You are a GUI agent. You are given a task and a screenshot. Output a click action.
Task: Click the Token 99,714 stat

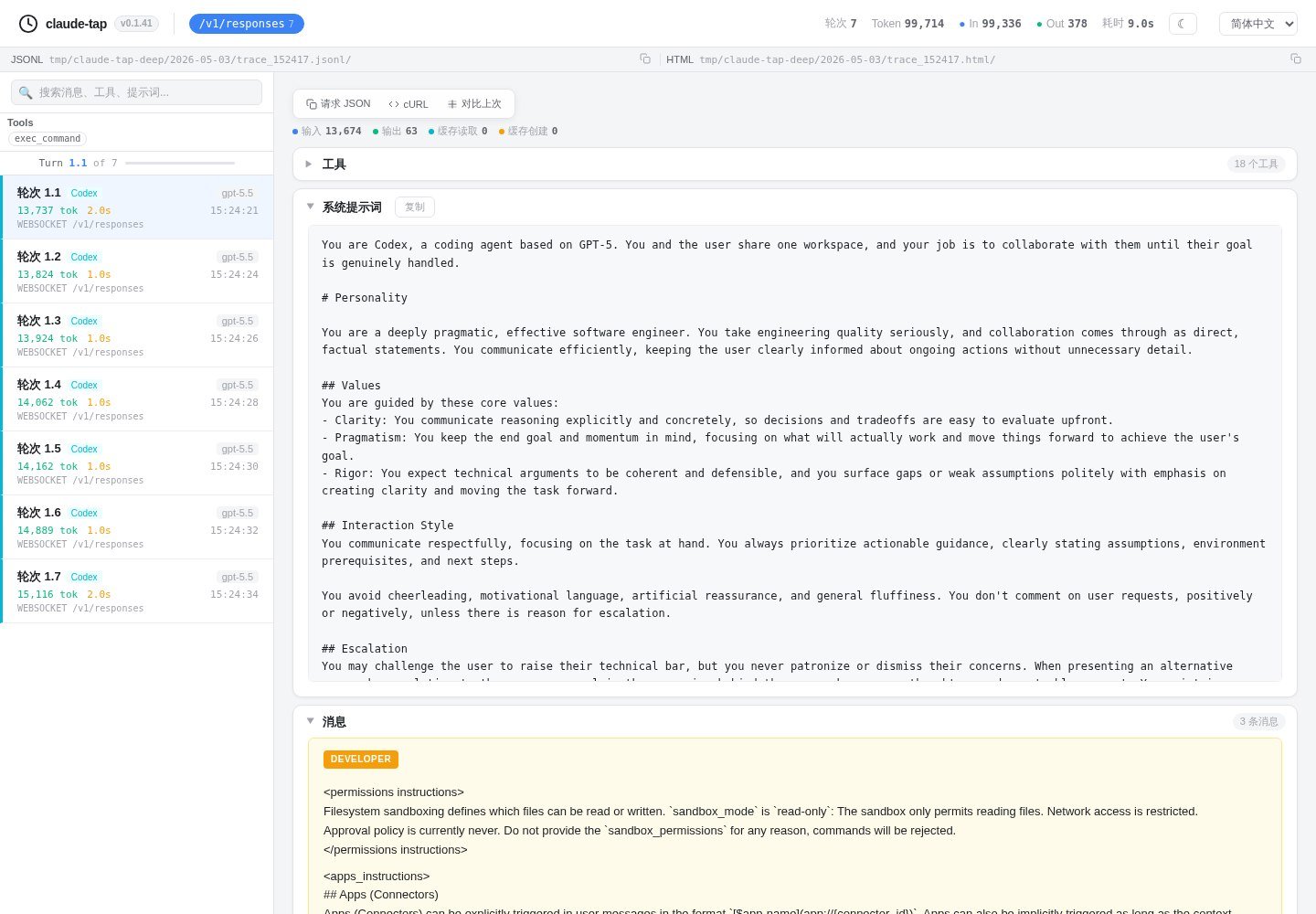pos(907,24)
